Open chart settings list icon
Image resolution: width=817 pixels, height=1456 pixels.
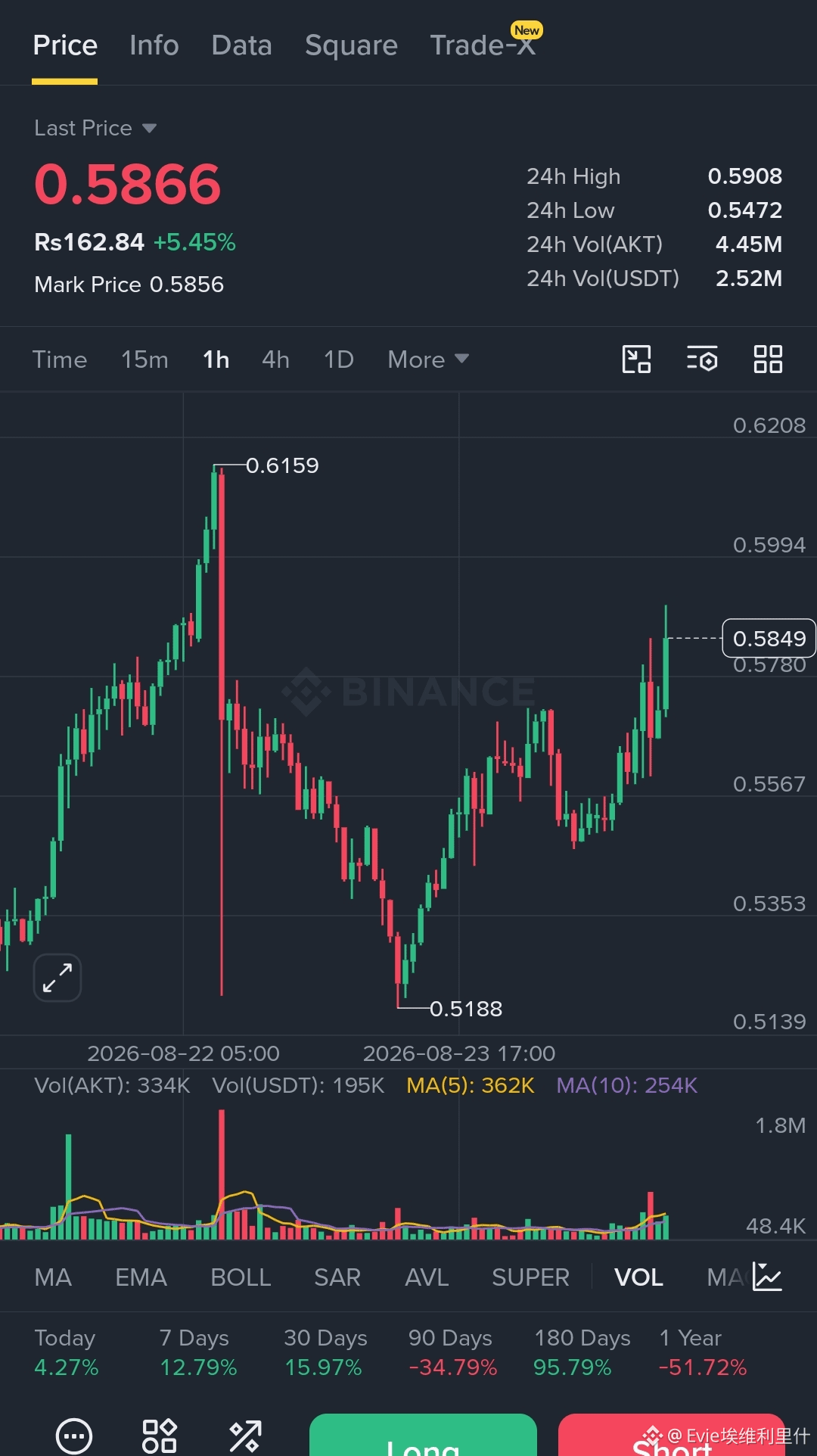[702, 359]
